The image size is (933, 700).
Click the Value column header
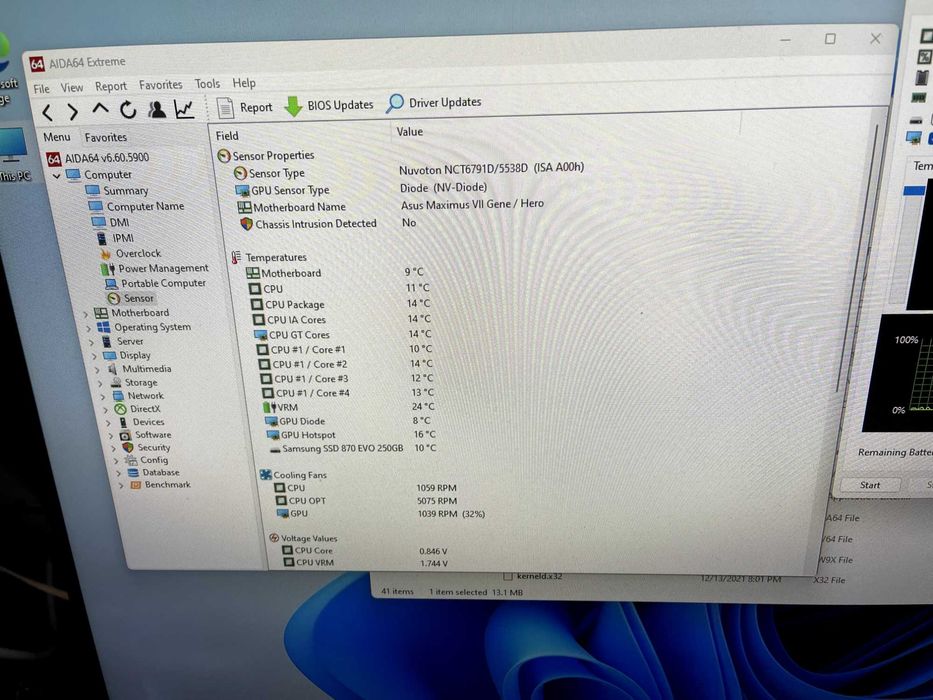coord(410,132)
